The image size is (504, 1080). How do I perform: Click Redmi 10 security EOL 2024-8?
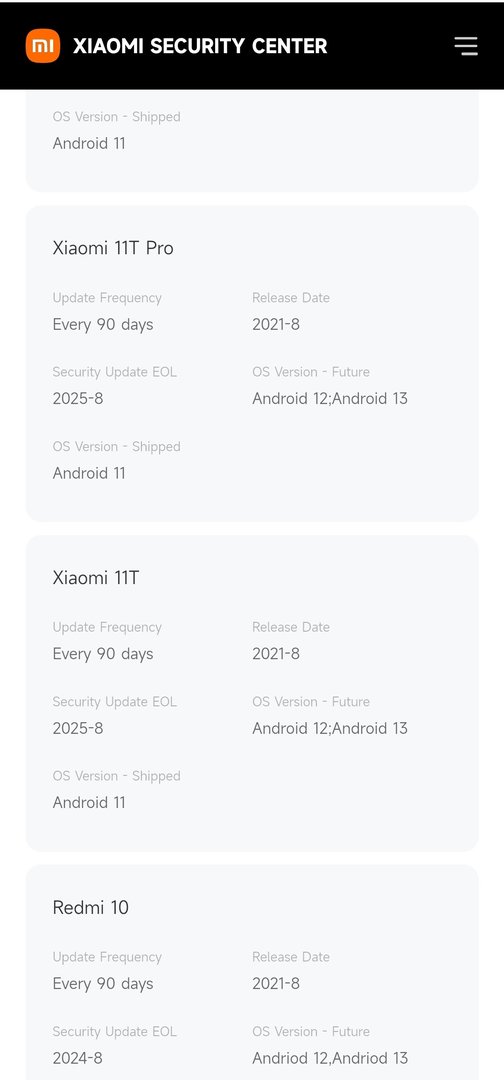[x=78, y=1058]
